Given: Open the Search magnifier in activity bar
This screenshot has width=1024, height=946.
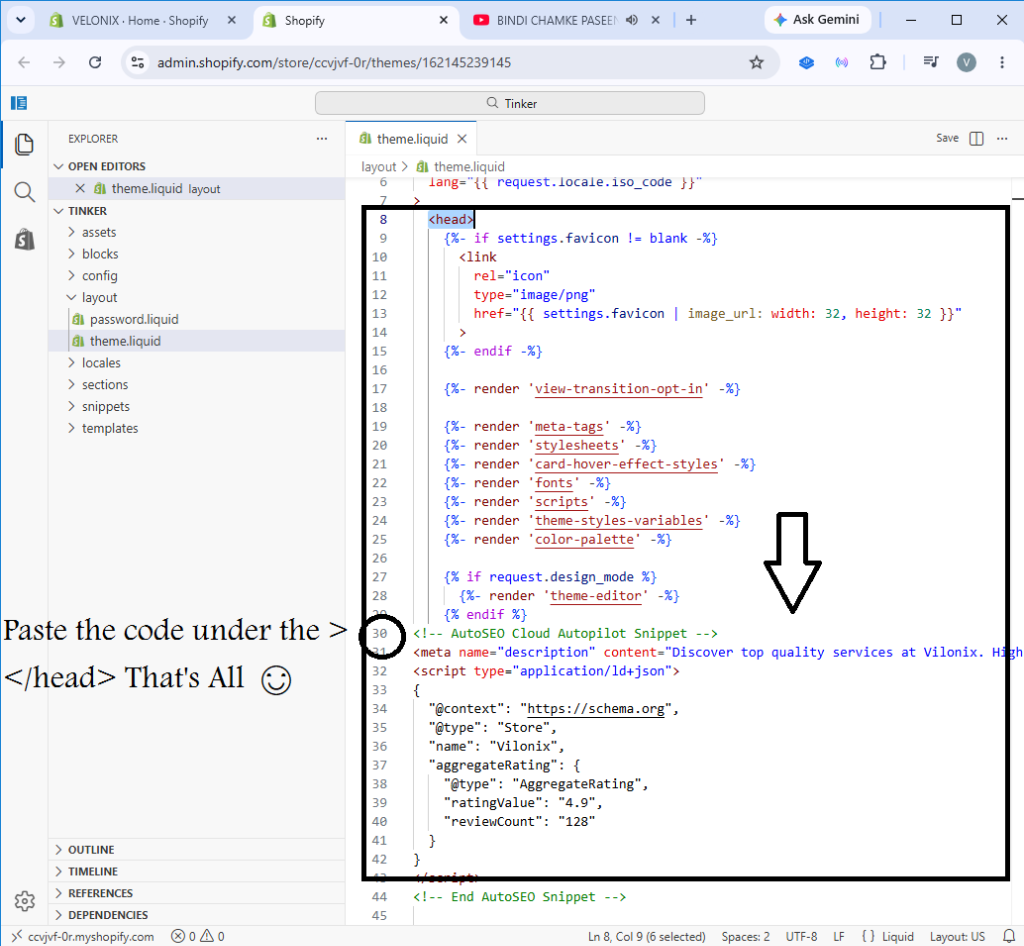Looking at the screenshot, I should tap(24, 192).
